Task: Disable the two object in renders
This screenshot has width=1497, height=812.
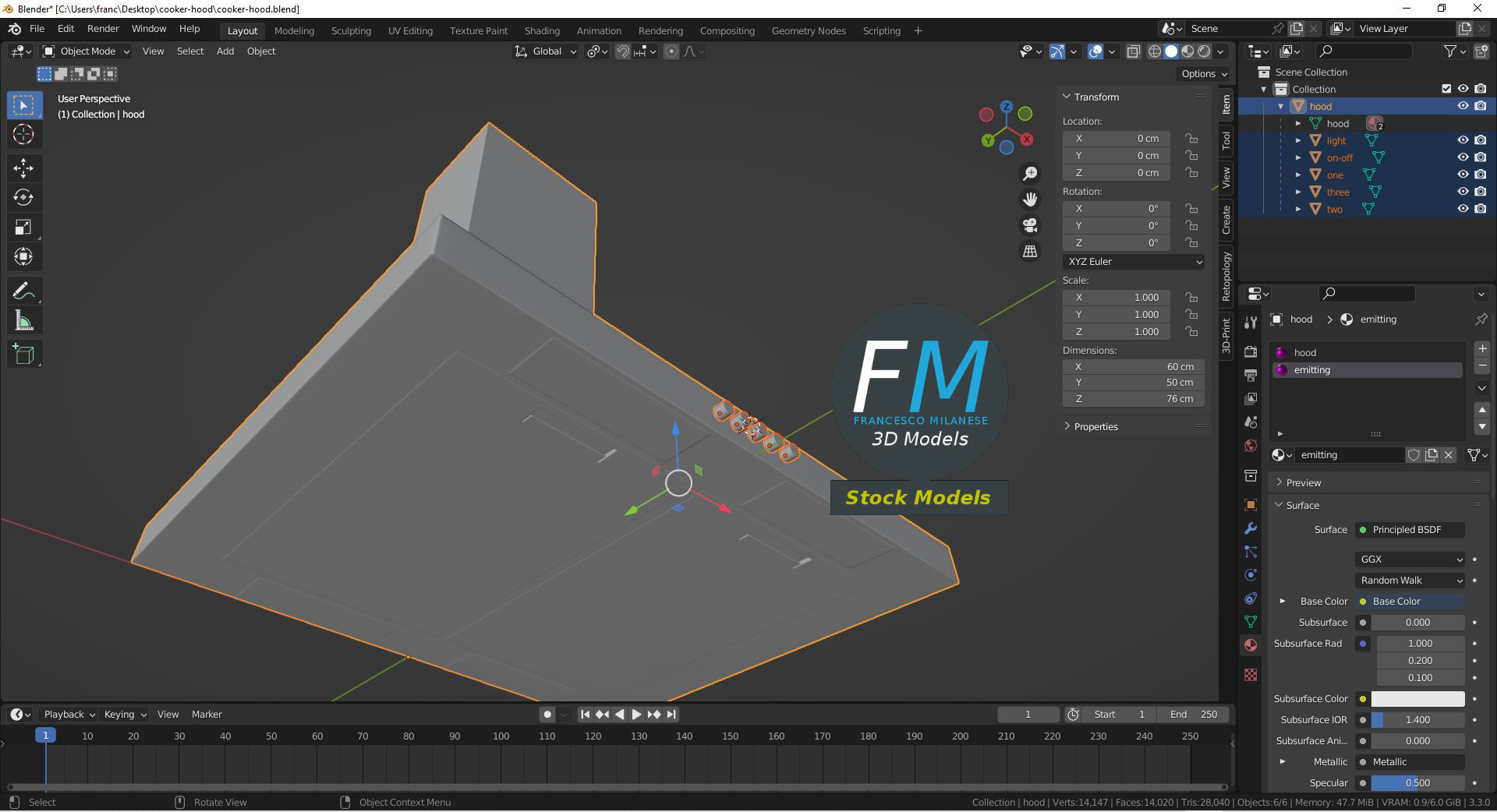Action: click(x=1481, y=209)
